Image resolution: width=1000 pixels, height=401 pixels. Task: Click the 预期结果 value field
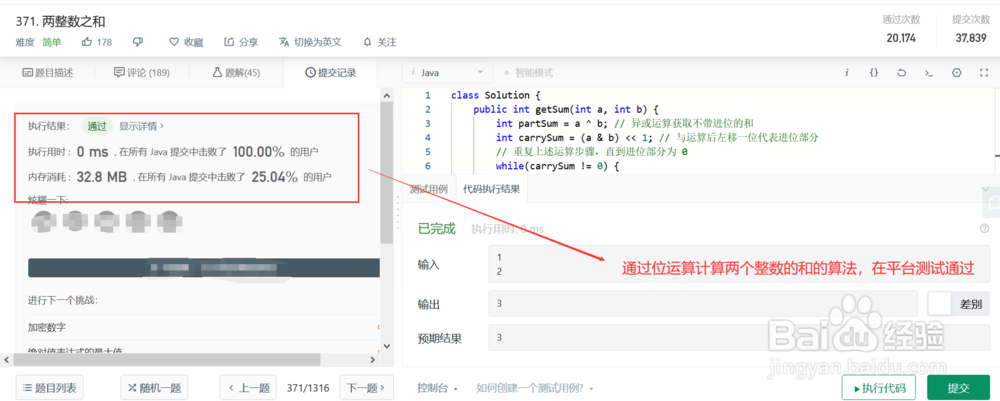coord(739,337)
